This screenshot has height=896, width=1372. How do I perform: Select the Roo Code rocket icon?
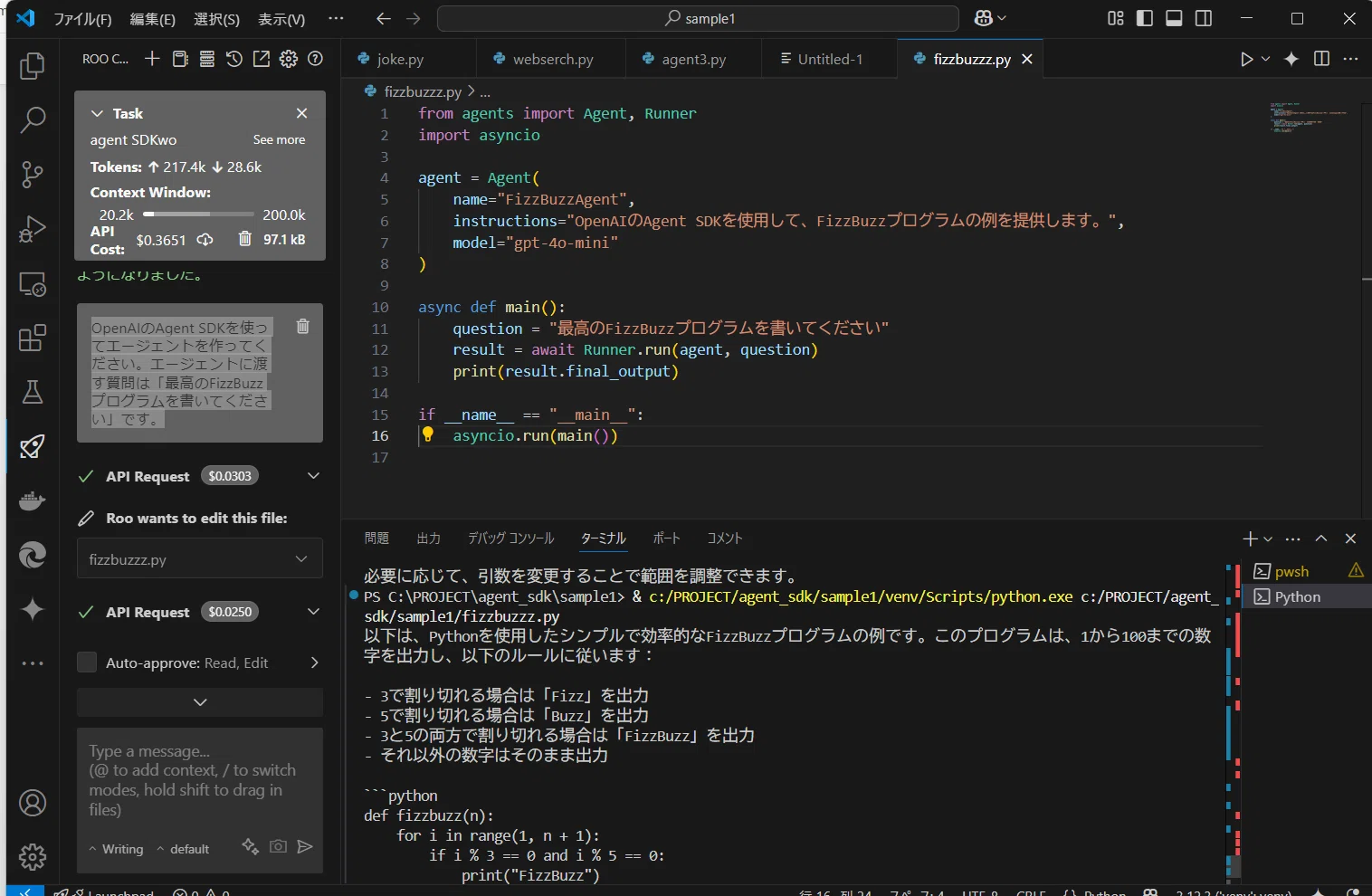coord(33,446)
